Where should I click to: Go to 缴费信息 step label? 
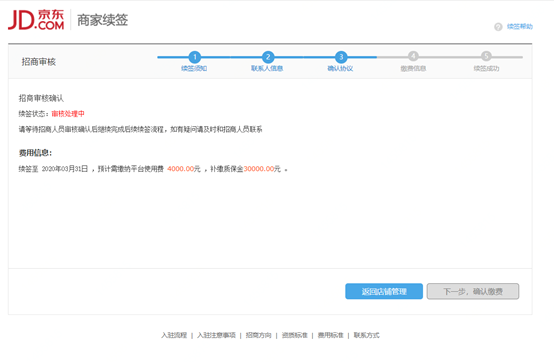(x=413, y=68)
